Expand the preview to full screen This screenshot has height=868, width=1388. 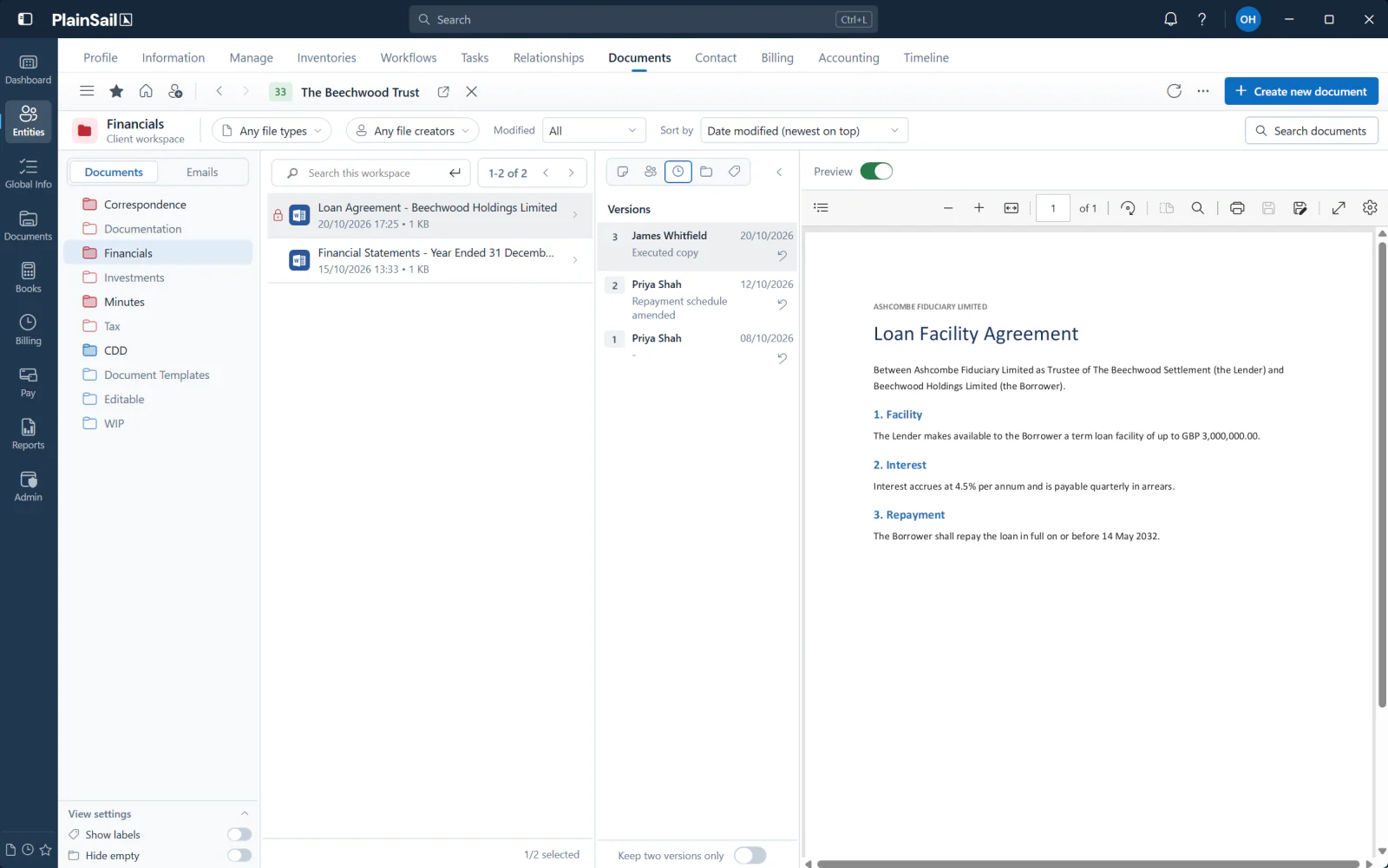click(x=1339, y=208)
